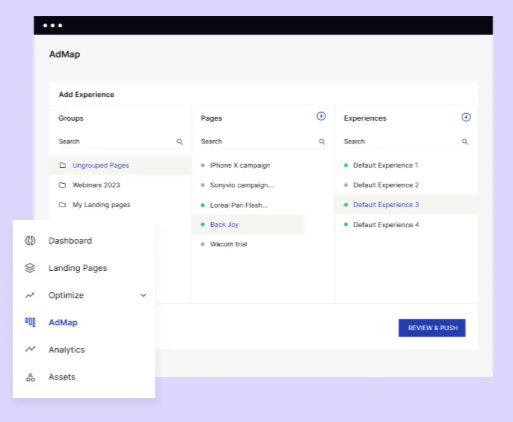Click status dot of Back Joy

click(x=203, y=225)
